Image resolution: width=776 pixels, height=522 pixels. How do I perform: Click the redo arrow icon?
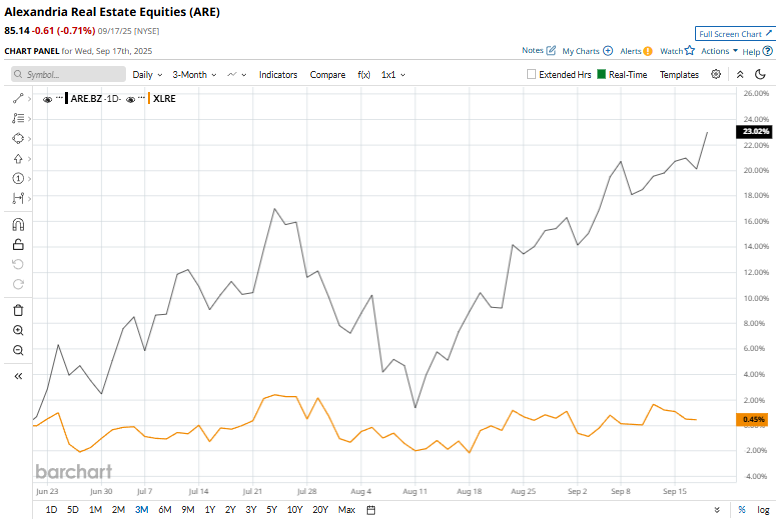[x=18, y=284]
